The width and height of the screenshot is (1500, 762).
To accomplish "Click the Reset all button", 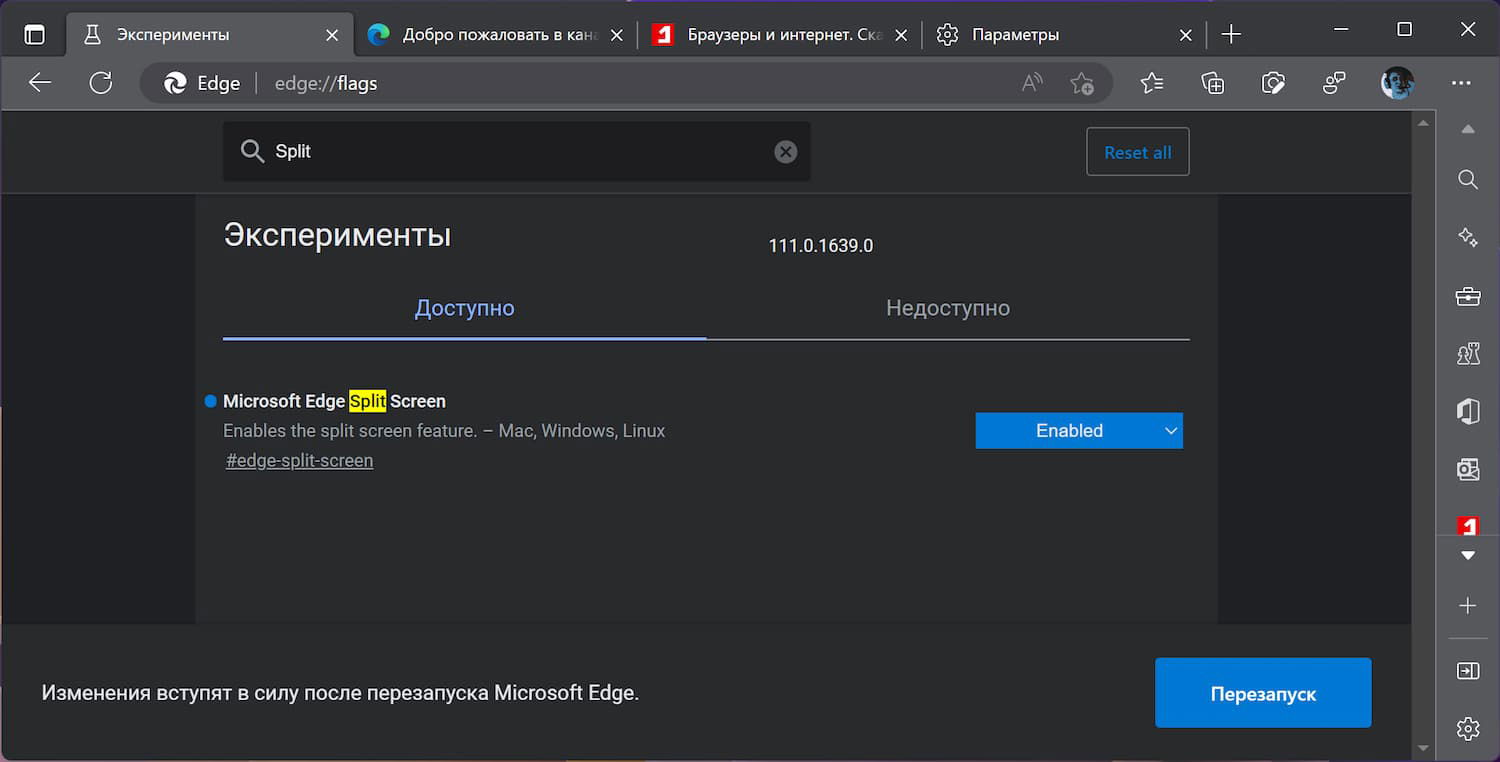I will pos(1137,152).
